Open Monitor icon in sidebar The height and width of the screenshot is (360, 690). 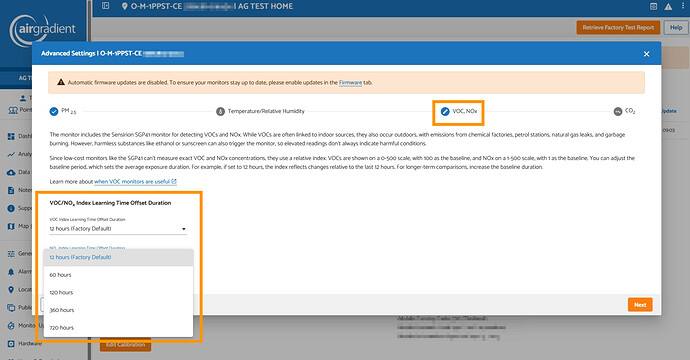11,326
